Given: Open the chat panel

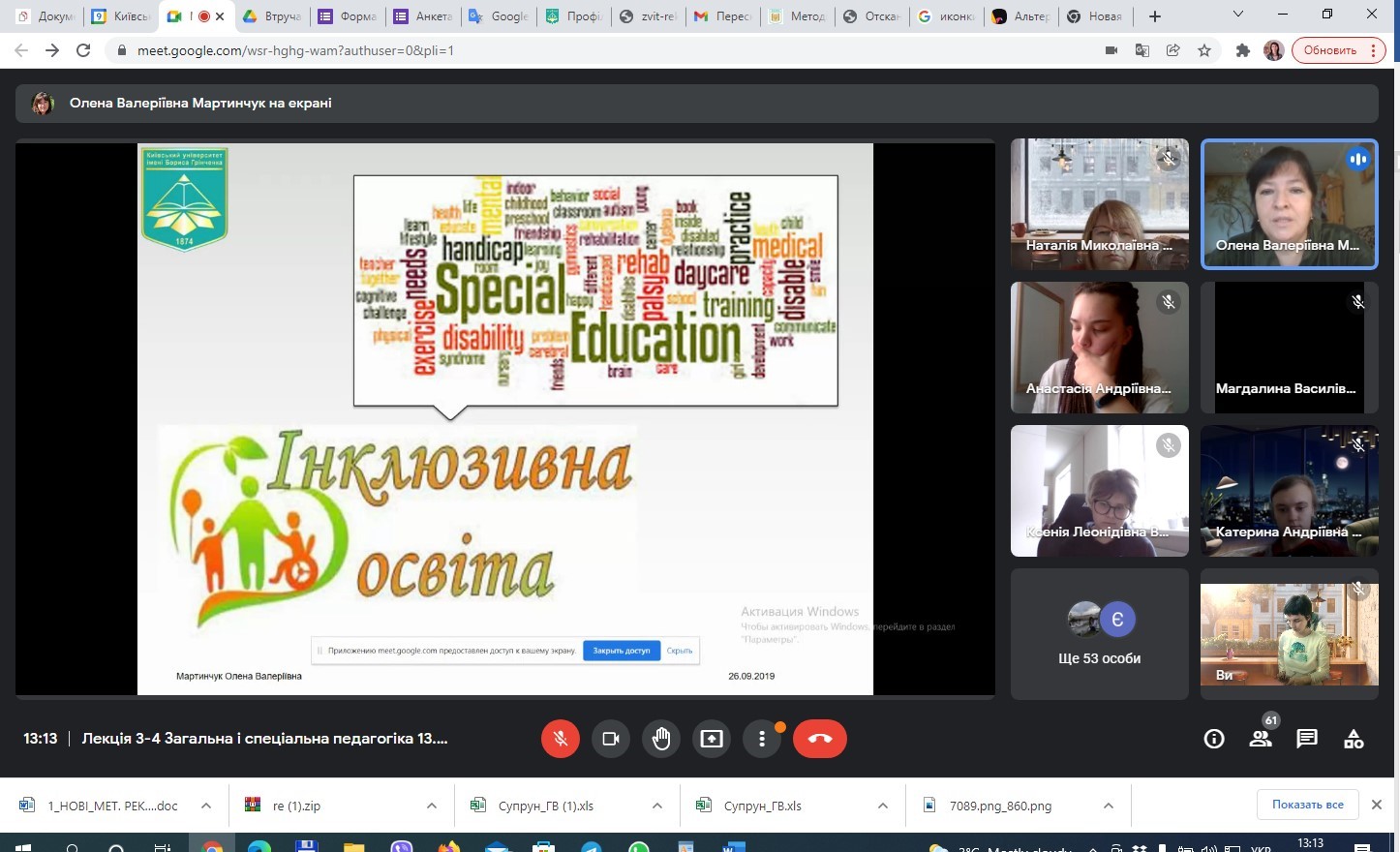Looking at the screenshot, I should (1307, 739).
